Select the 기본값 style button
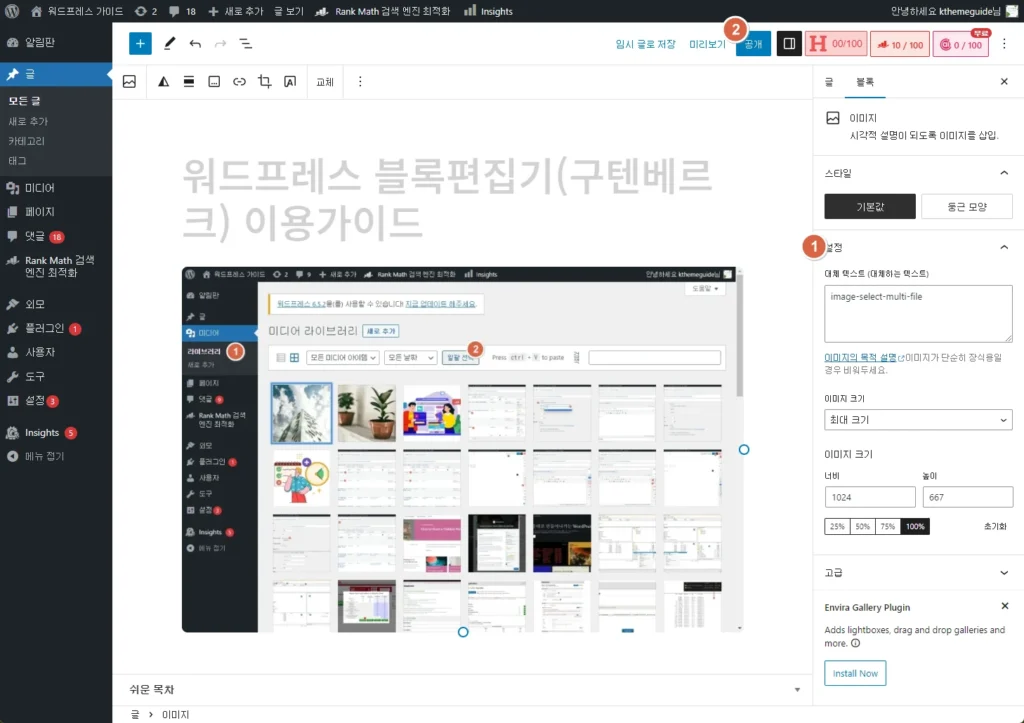The image size is (1024, 723). pos(870,206)
